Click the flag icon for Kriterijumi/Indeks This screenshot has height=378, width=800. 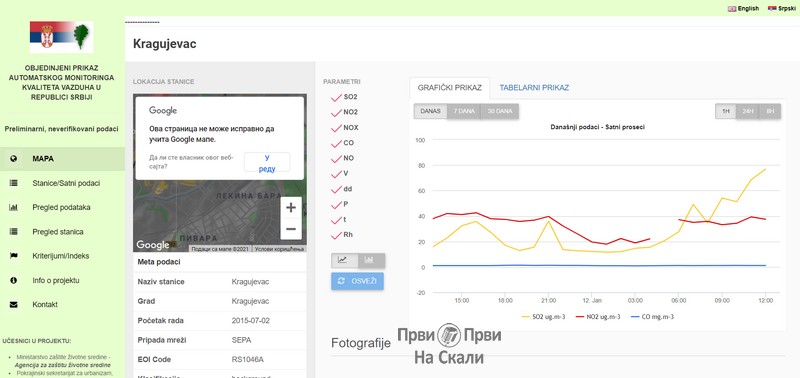13,256
